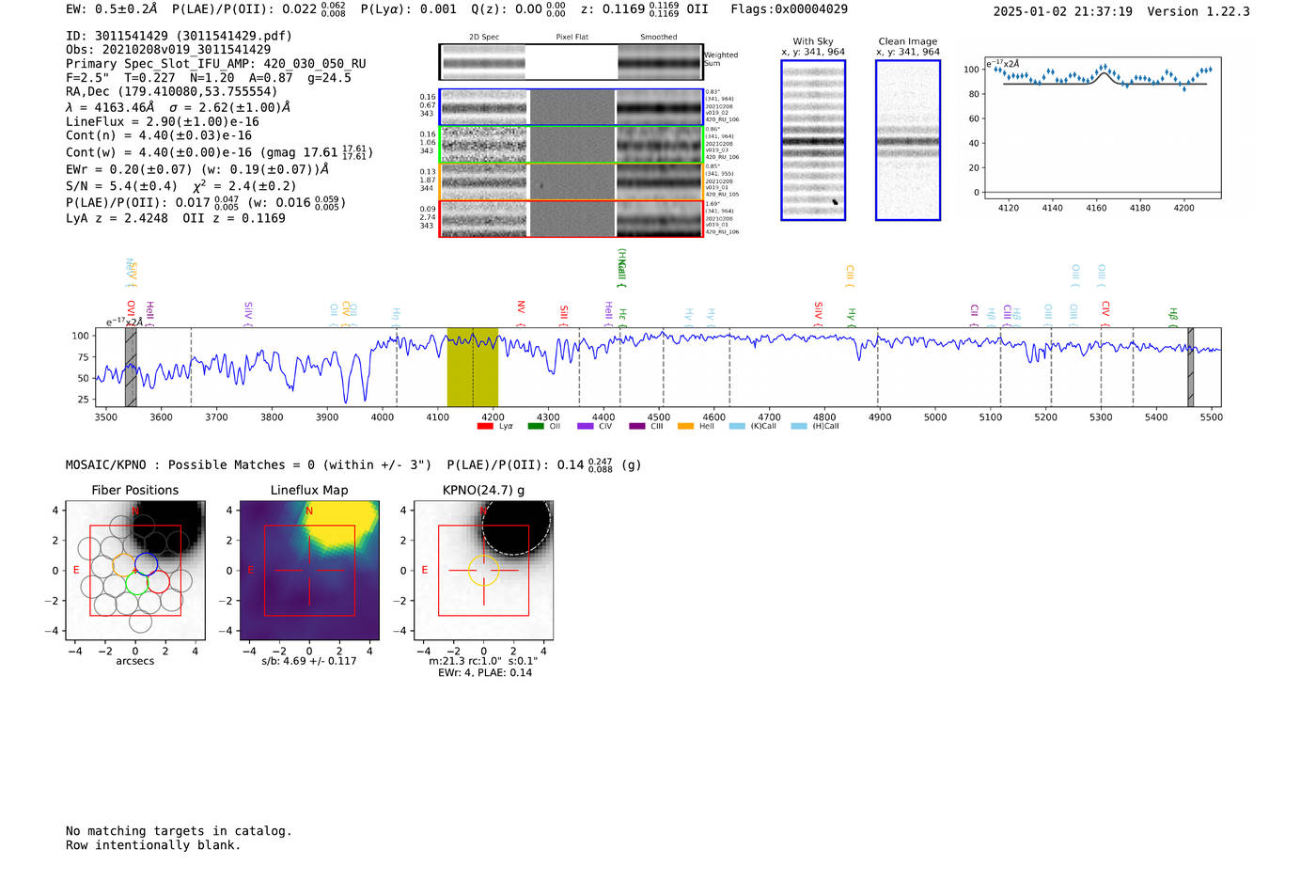
Task: Select the orange-bordered fiber spectrum row
Action: tap(571, 181)
